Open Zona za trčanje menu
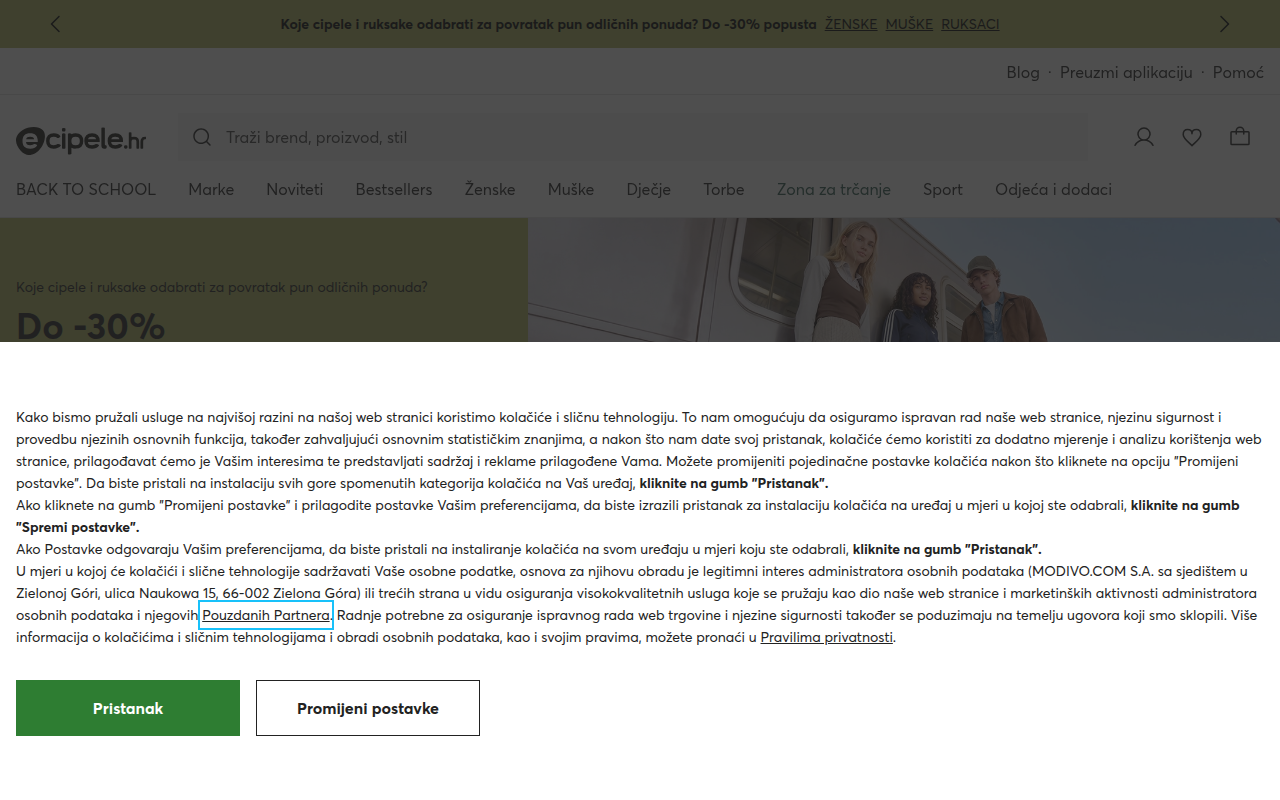This screenshot has height=800, width=1280. (834, 189)
